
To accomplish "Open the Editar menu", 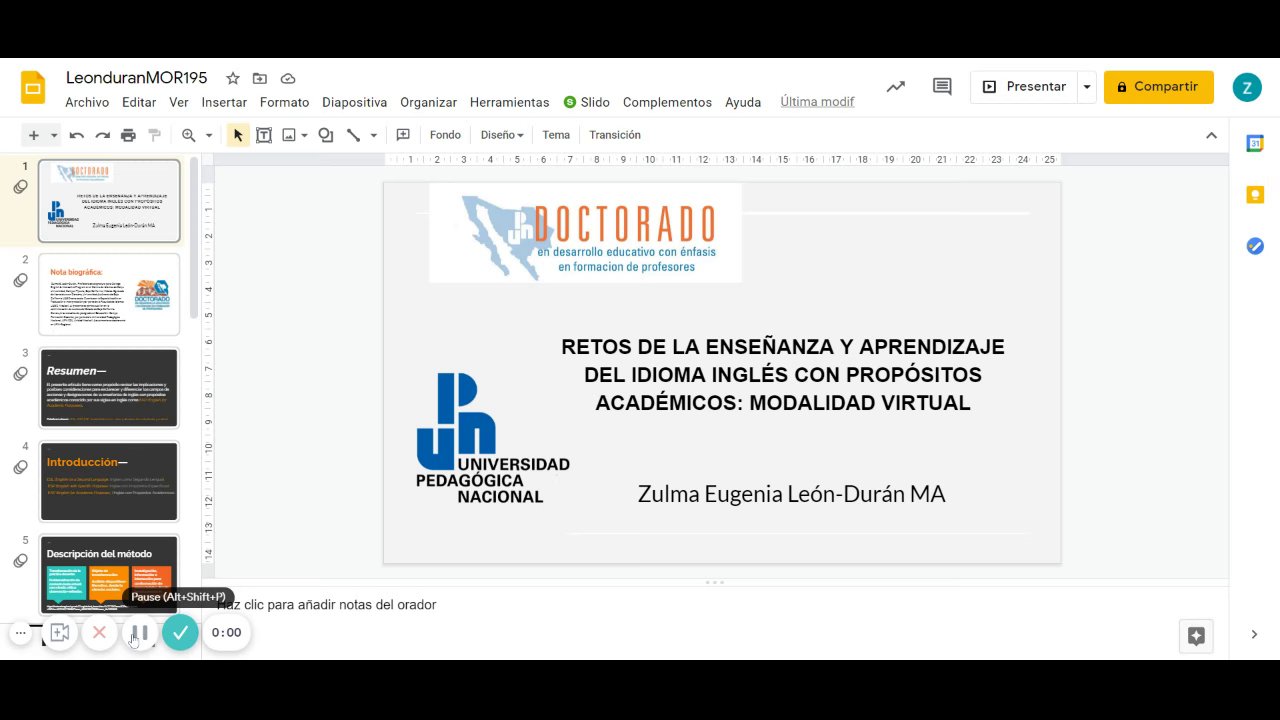I will [x=139, y=102].
